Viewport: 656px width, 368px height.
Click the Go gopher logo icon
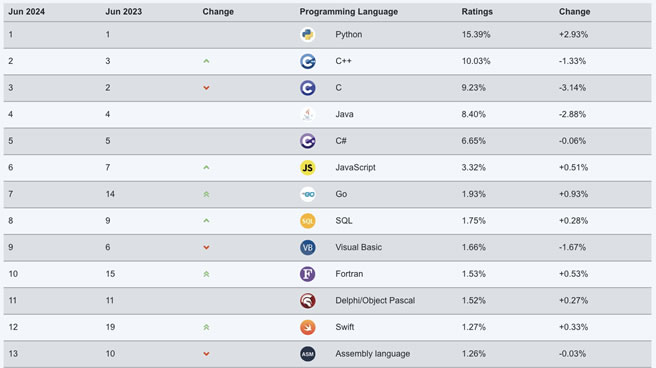(x=308, y=194)
